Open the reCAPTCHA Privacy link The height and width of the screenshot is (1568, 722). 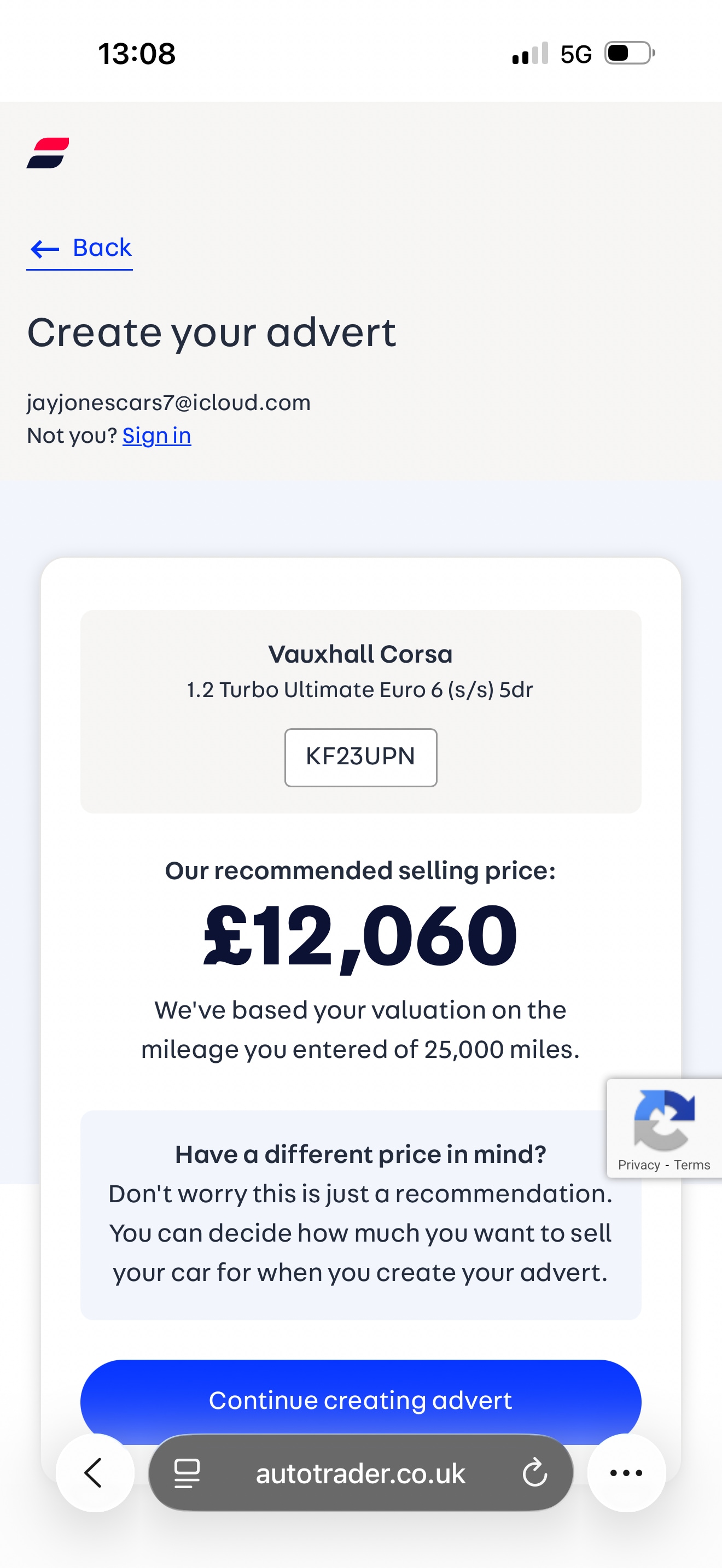coord(639,1165)
